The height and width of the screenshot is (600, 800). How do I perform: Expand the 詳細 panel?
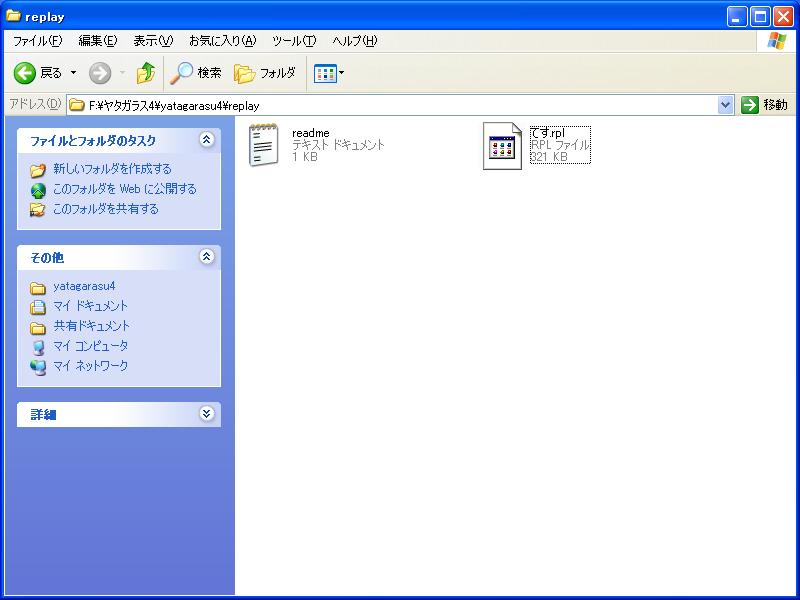(x=206, y=413)
